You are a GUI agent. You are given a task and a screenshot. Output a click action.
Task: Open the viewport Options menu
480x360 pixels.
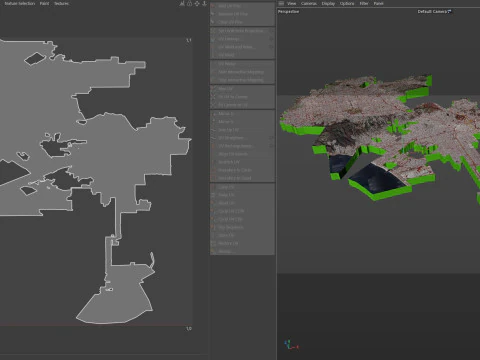pyautogui.click(x=347, y=3)
